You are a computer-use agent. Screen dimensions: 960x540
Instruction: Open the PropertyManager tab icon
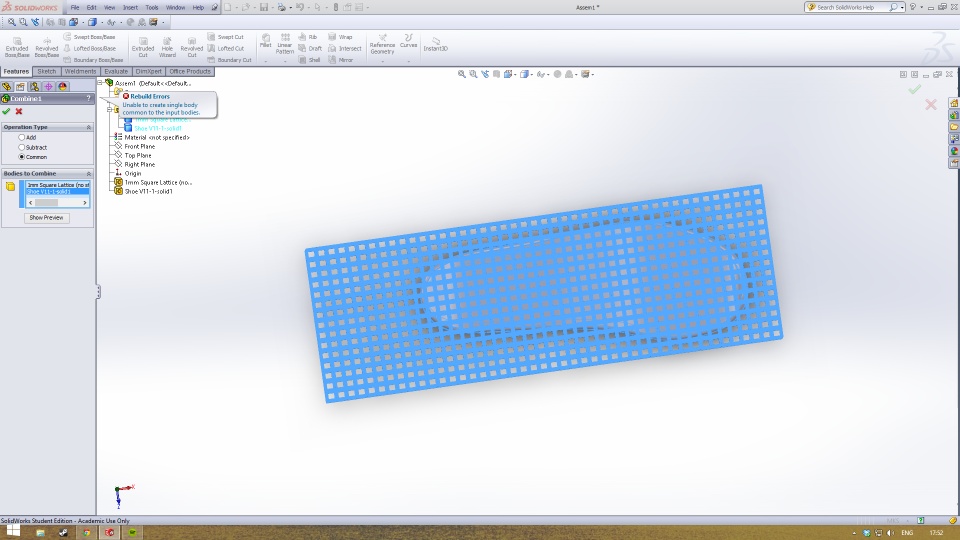(20, 86)
